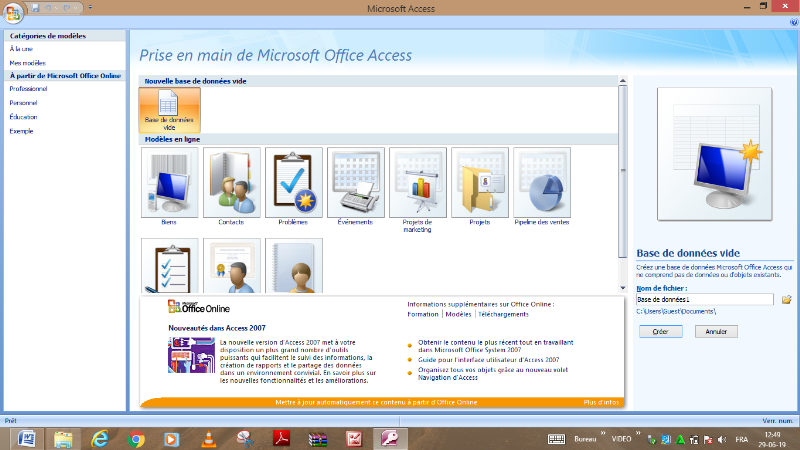Click the Annuler button
Screen dimensions: 800x450
pyautogui.click(x=716, y=332)
